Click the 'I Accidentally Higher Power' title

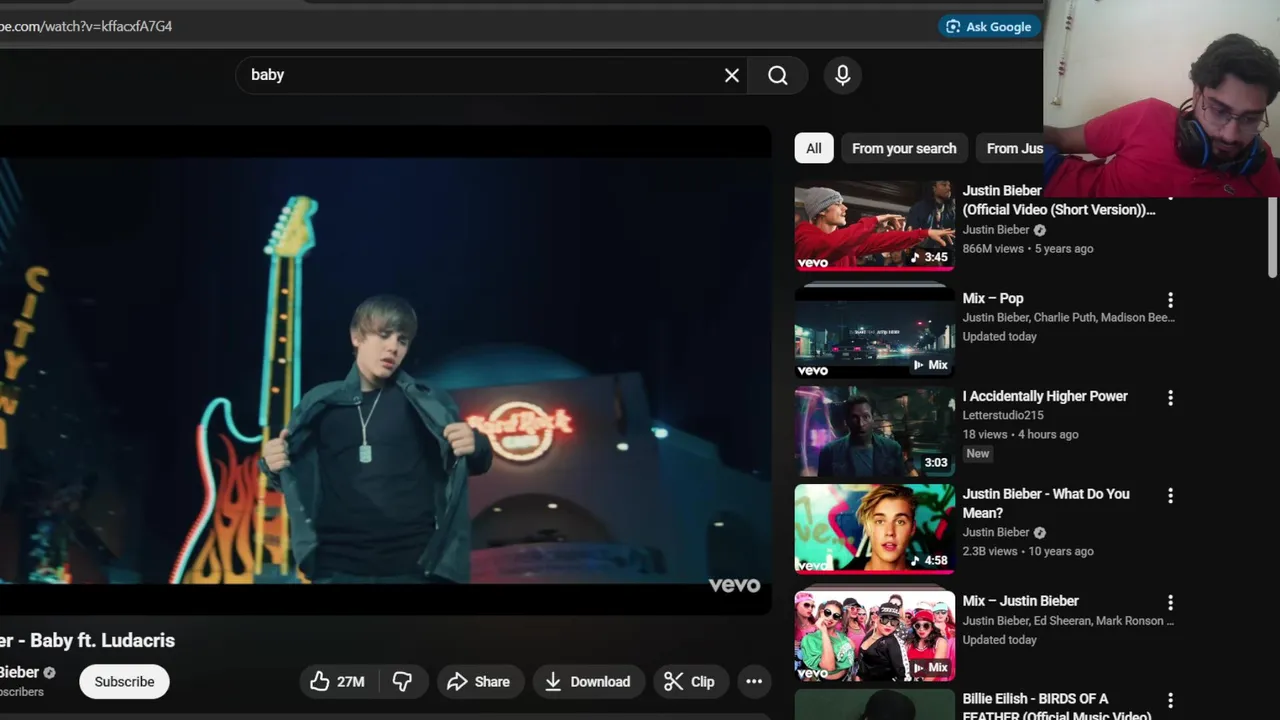pos(1045,396)
